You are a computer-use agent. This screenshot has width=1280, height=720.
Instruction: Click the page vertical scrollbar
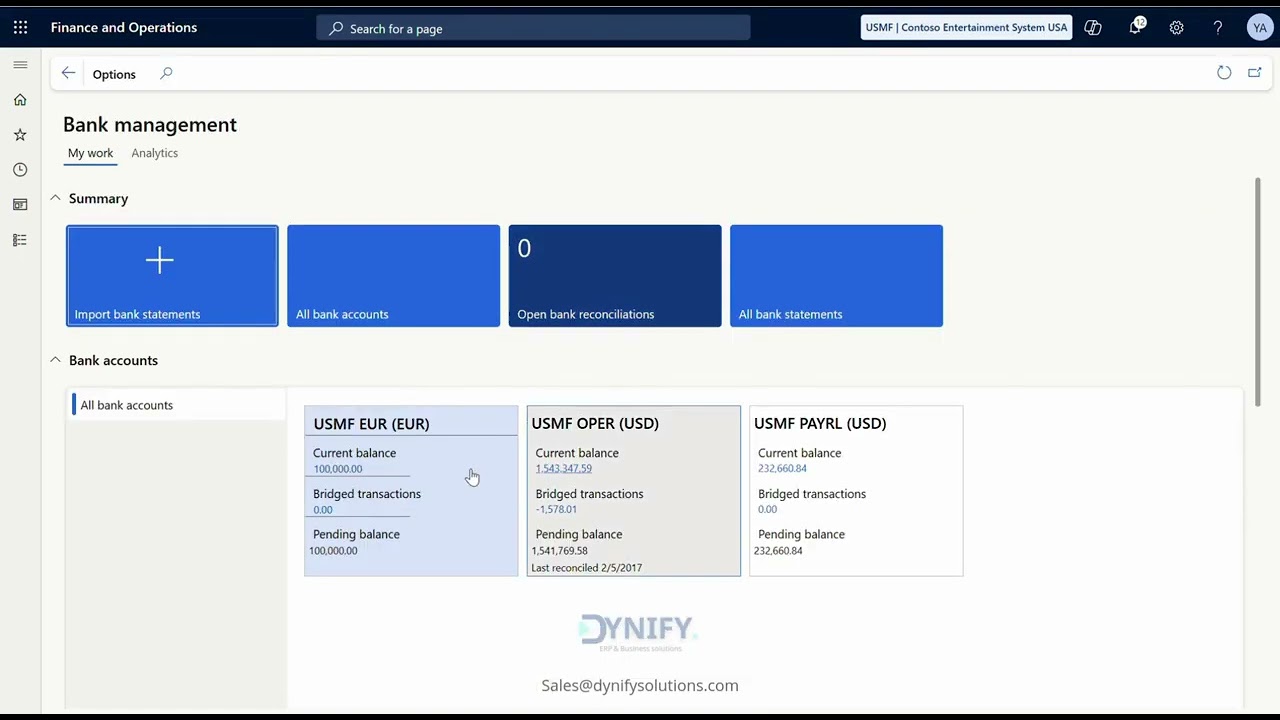pyautogui.click(x=1257, y=290)
